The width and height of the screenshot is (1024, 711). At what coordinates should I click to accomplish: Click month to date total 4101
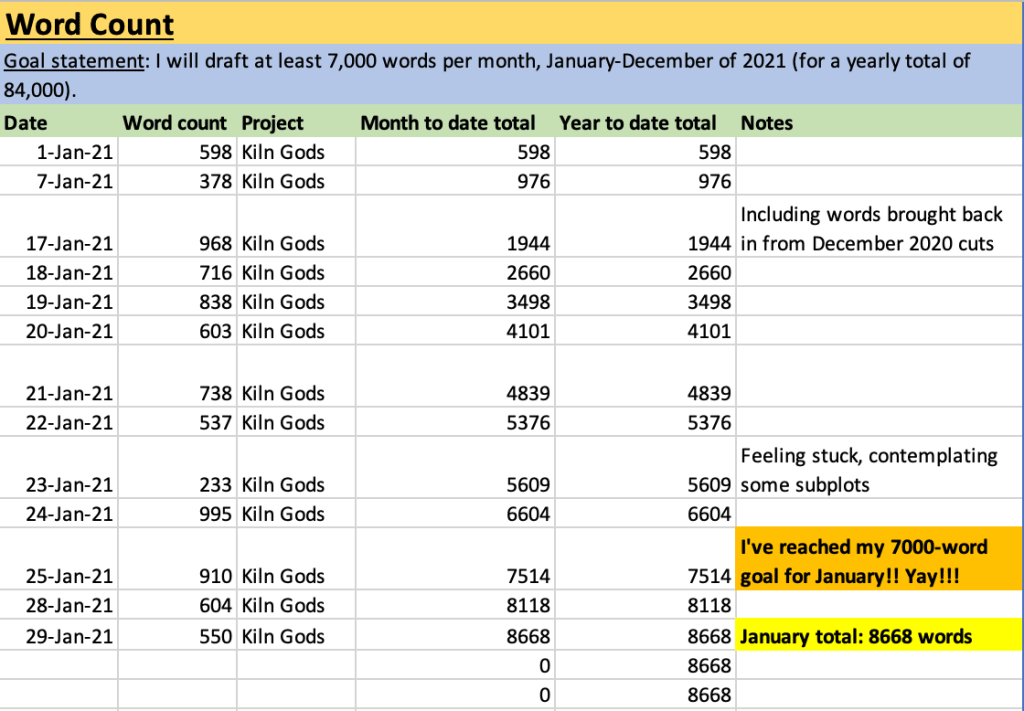click(455, 331)
